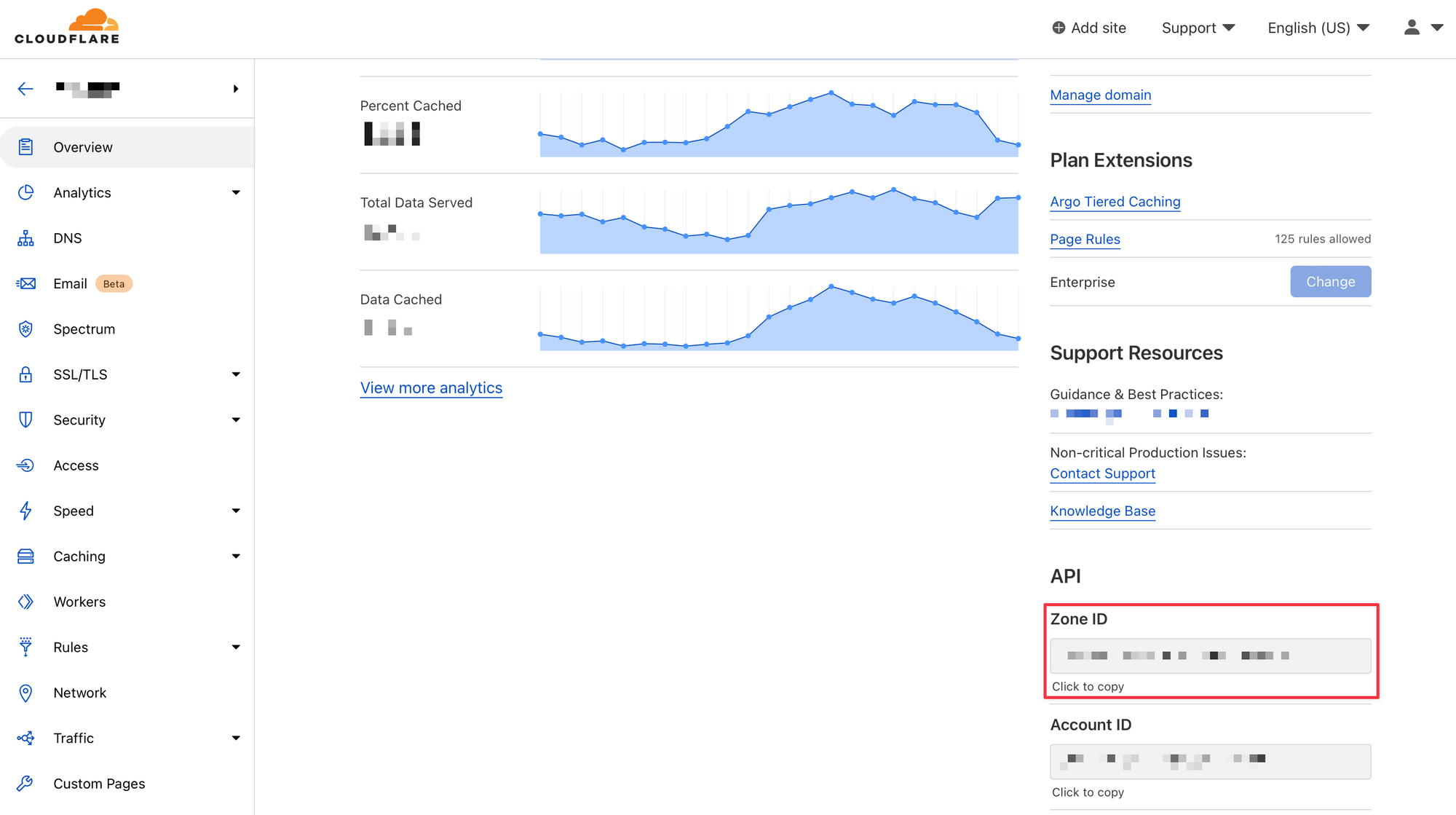
Task: Click the Add site text button
Action: click(1099, 28)
